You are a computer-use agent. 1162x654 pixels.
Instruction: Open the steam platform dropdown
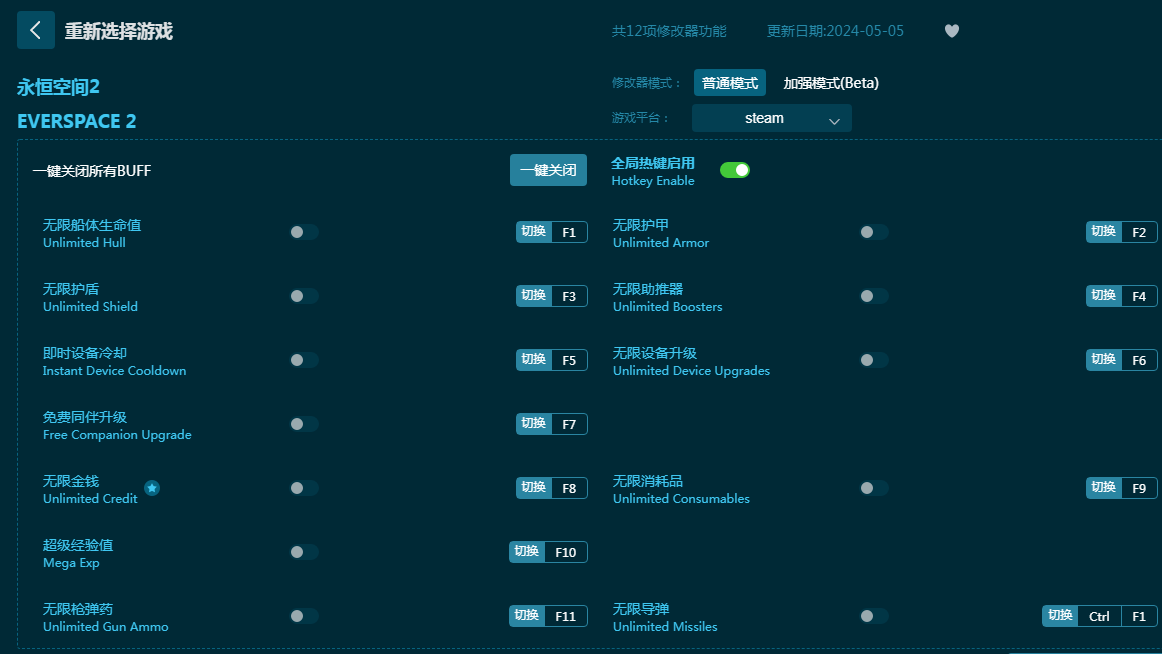(x=771, y=119)
